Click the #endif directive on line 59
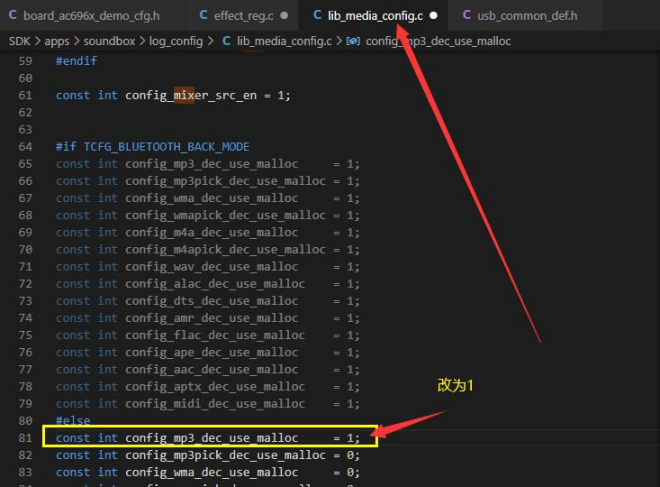Screen dimensions: 660x487 pyautogui.click(x=76, y=61)
